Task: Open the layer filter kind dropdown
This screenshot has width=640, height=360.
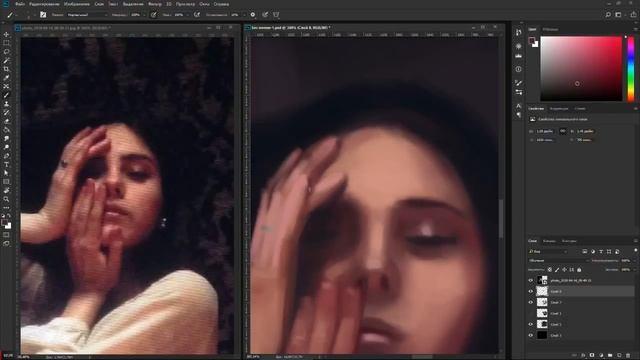Action: click(x=548, y=251)
